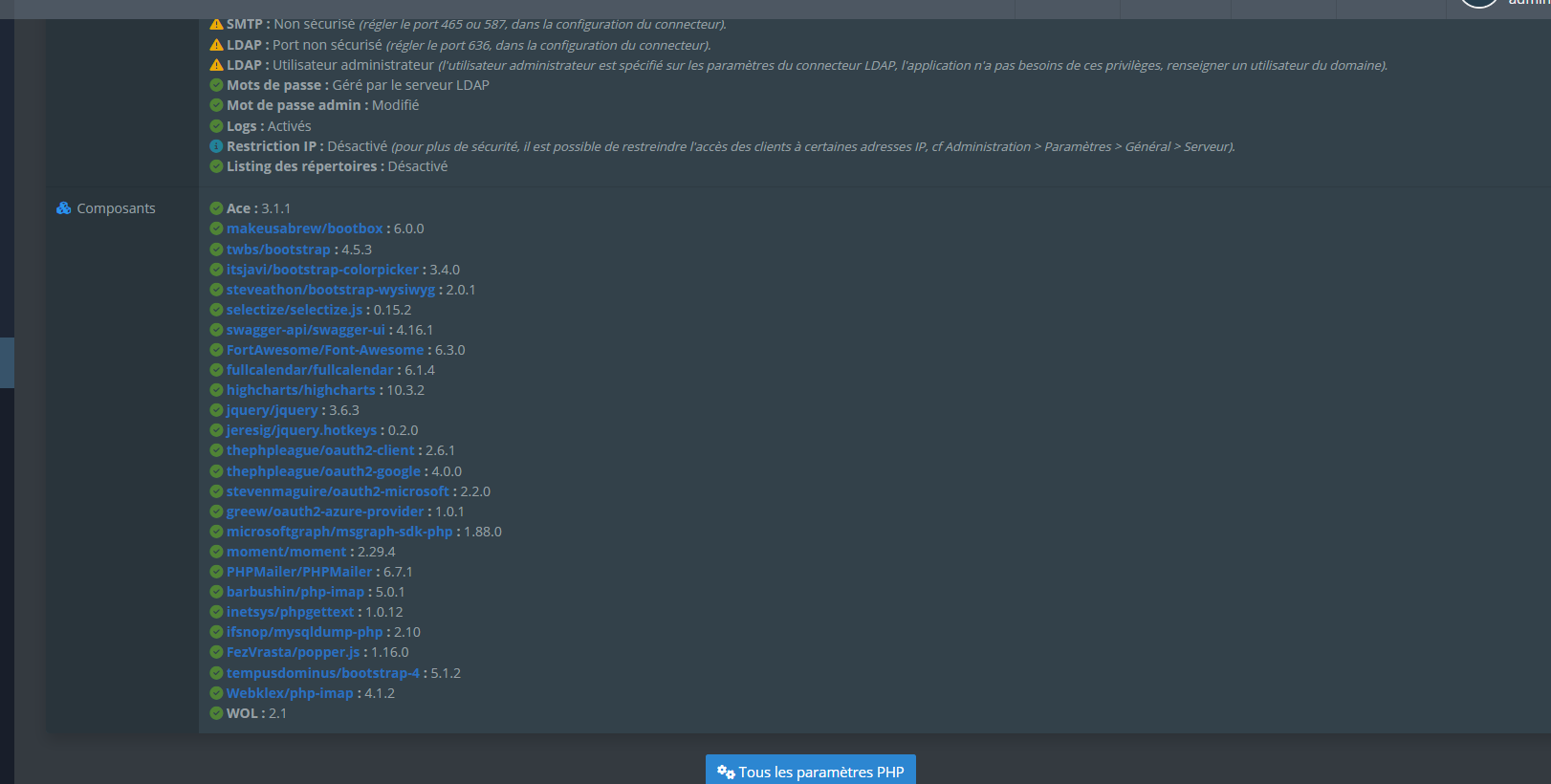
Task: Click the green check beside makeusabrew/bootbox
Action: point(216,229)
